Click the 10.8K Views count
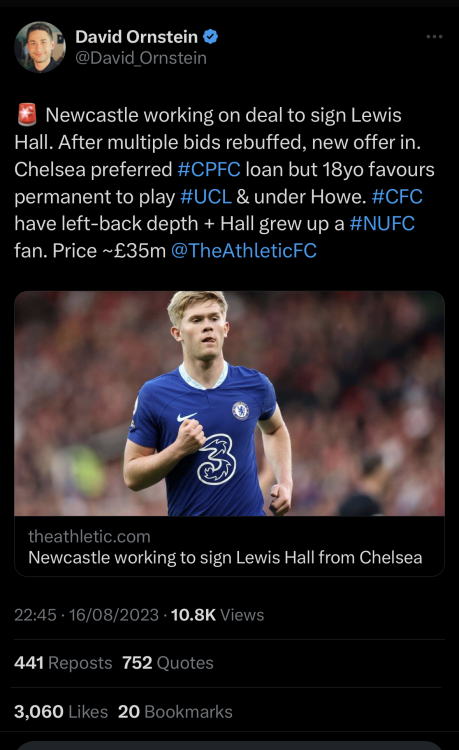Viewport: 459px width, 750px height. click(x=217, y=615)
